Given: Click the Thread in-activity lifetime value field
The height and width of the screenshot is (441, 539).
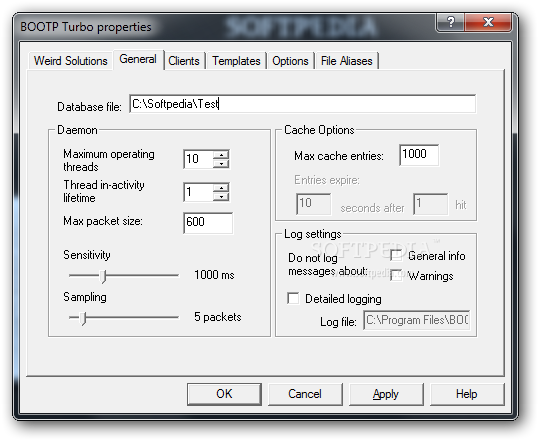Looking at the screenshot, I should coord(198,192).
